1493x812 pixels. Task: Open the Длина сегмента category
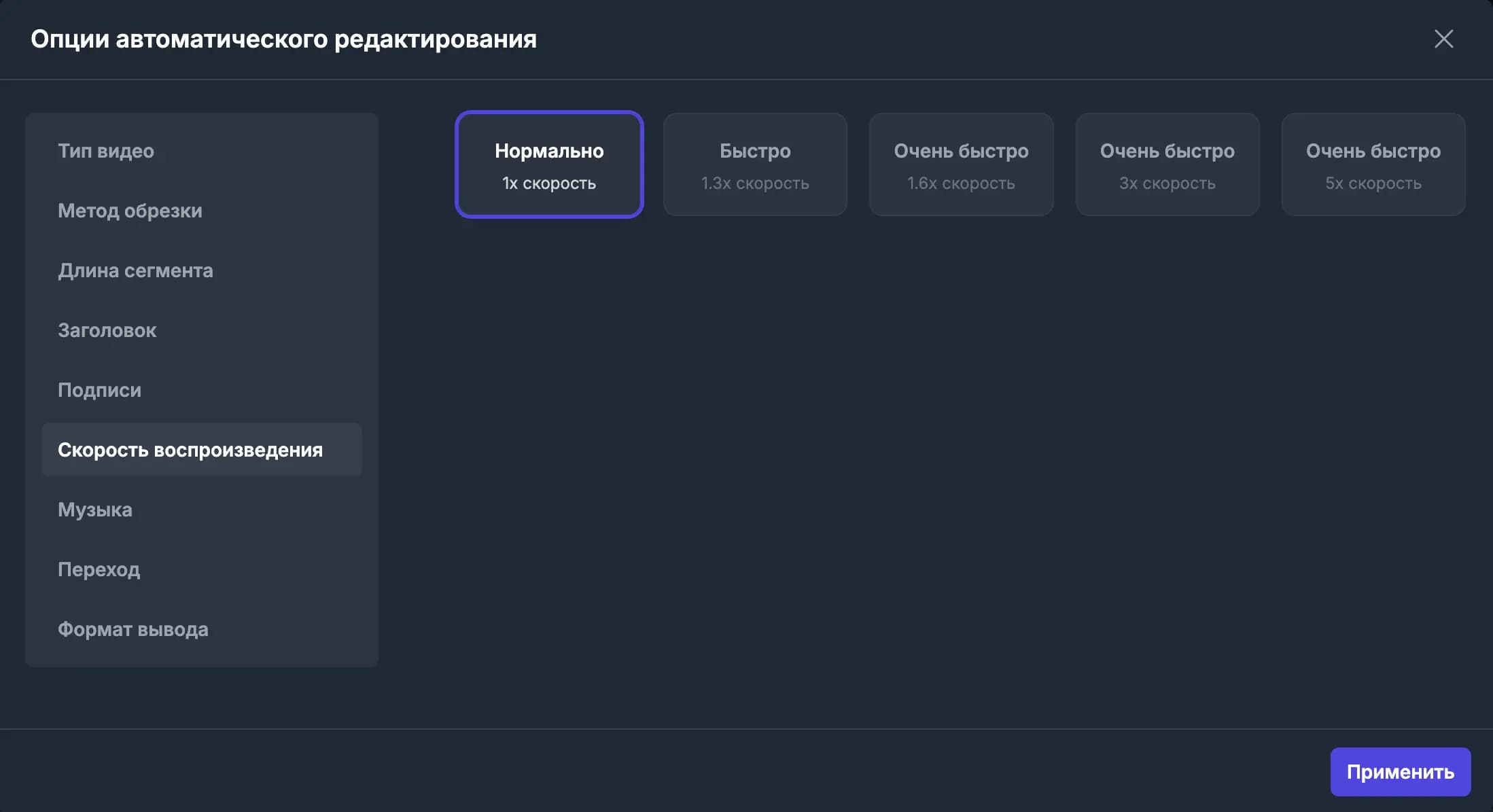pos(135,270)
